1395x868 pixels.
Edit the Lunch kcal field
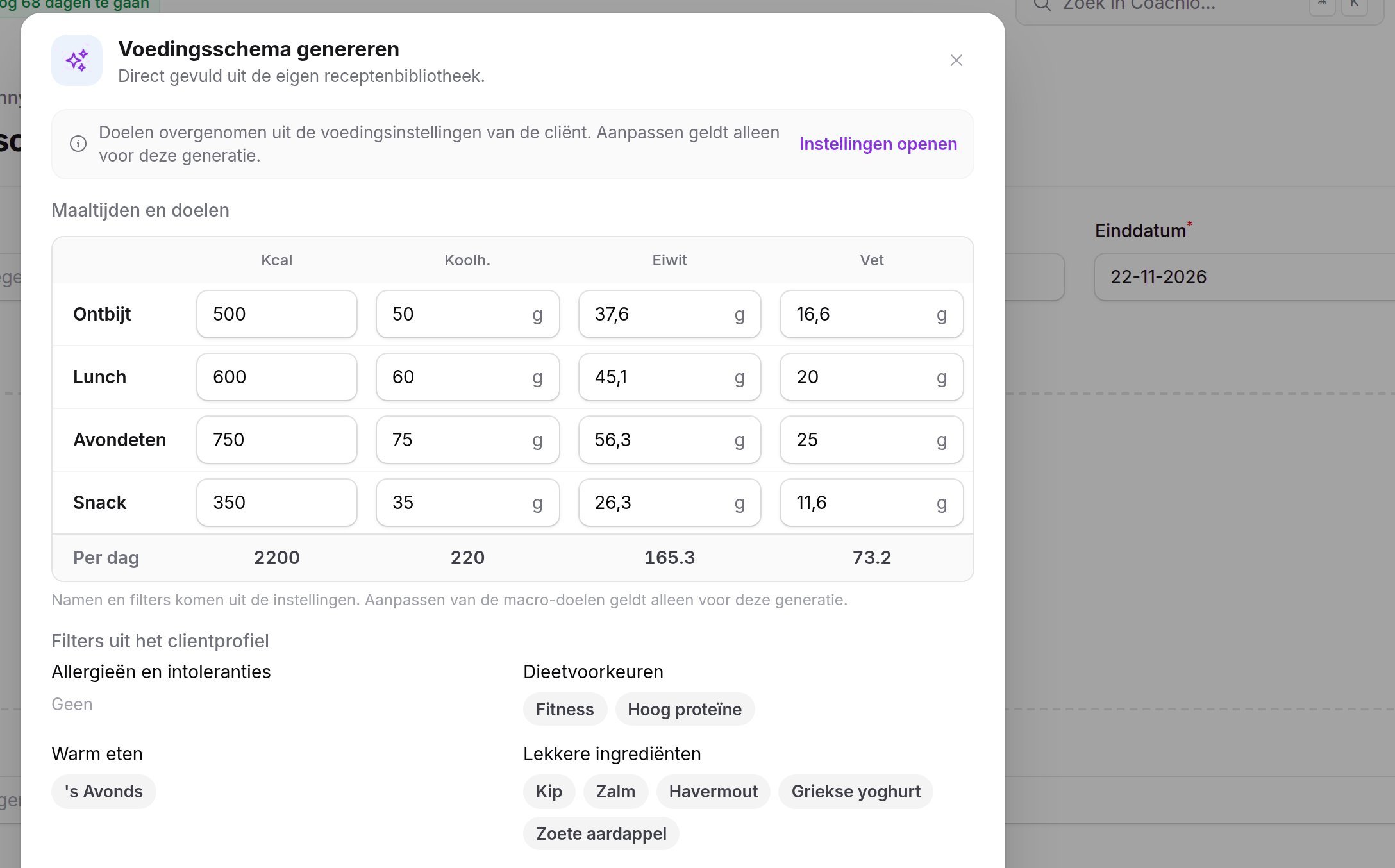point(277,377)
